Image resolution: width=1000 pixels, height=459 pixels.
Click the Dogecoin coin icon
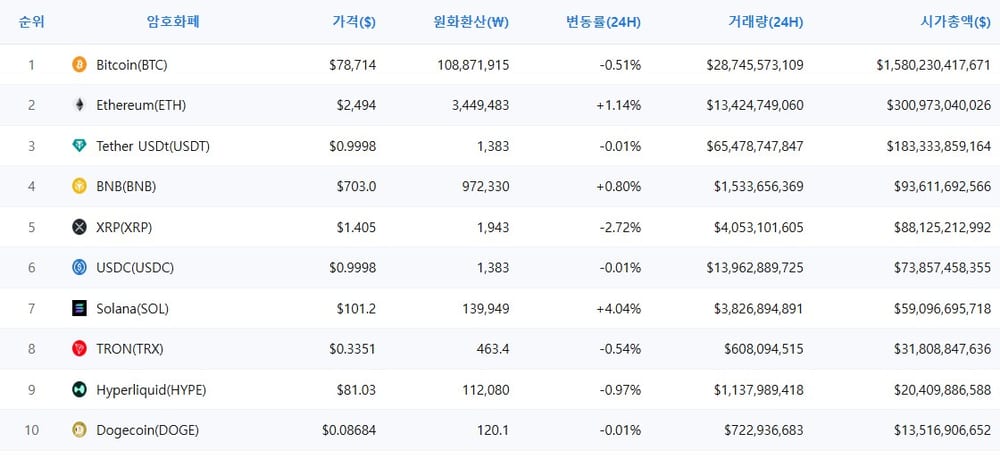(x=79, y=430)
